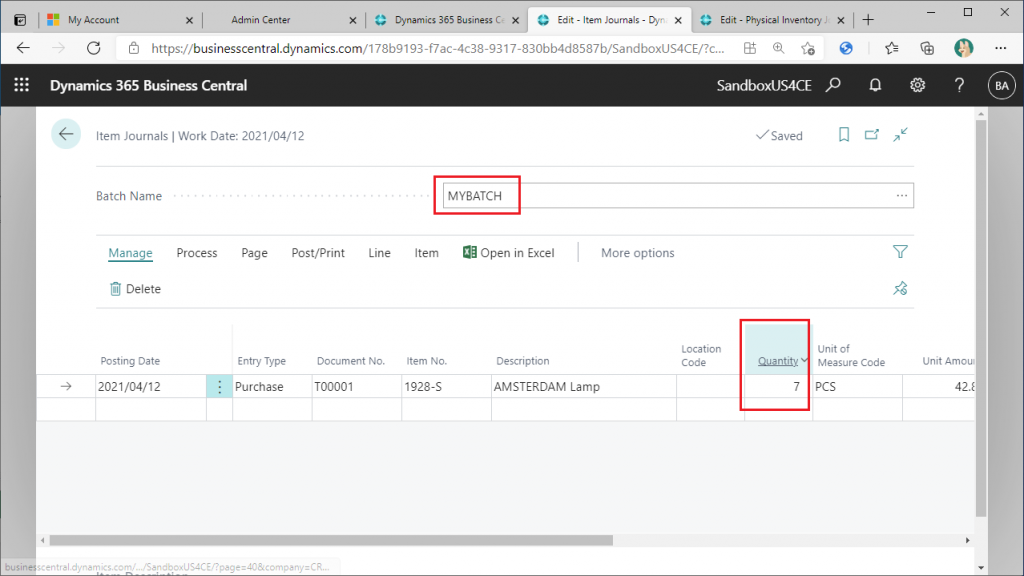Open browser favorites star
1024x576 pixels.
[x=891, y=48]
